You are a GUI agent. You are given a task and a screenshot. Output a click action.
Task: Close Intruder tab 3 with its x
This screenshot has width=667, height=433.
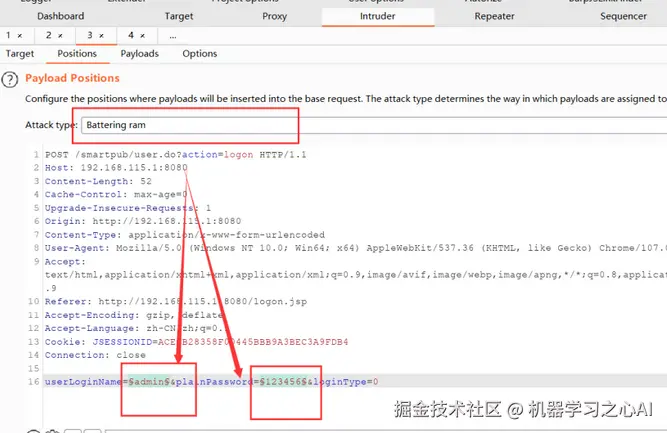click(101, 36)
